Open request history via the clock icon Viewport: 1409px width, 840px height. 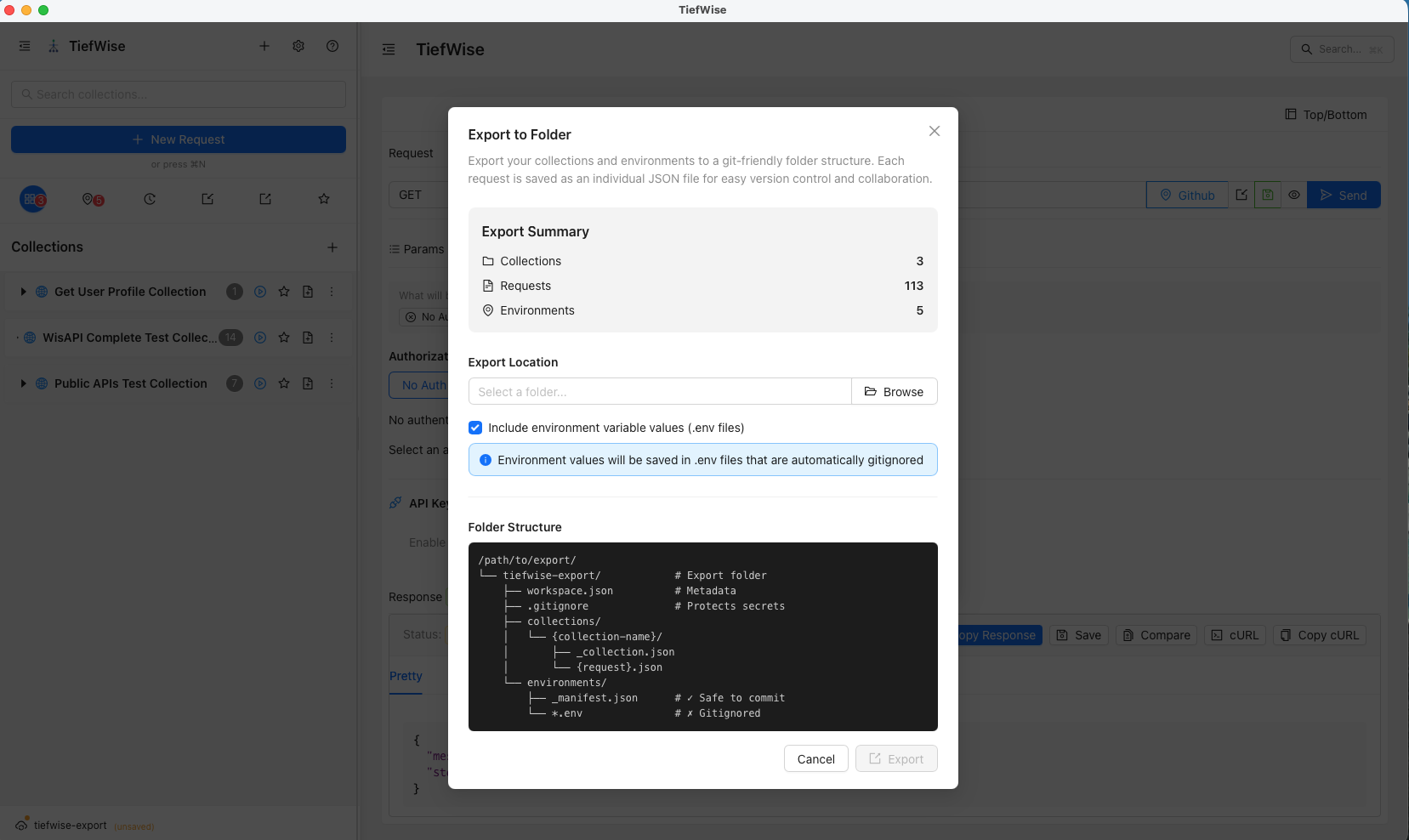click(x=151, y=199)
